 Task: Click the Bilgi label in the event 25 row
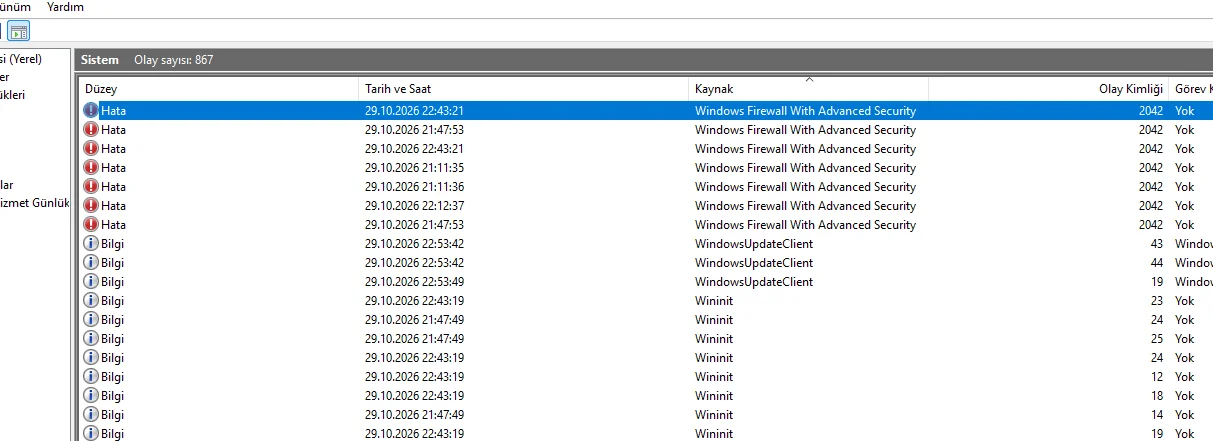point(113,339)
